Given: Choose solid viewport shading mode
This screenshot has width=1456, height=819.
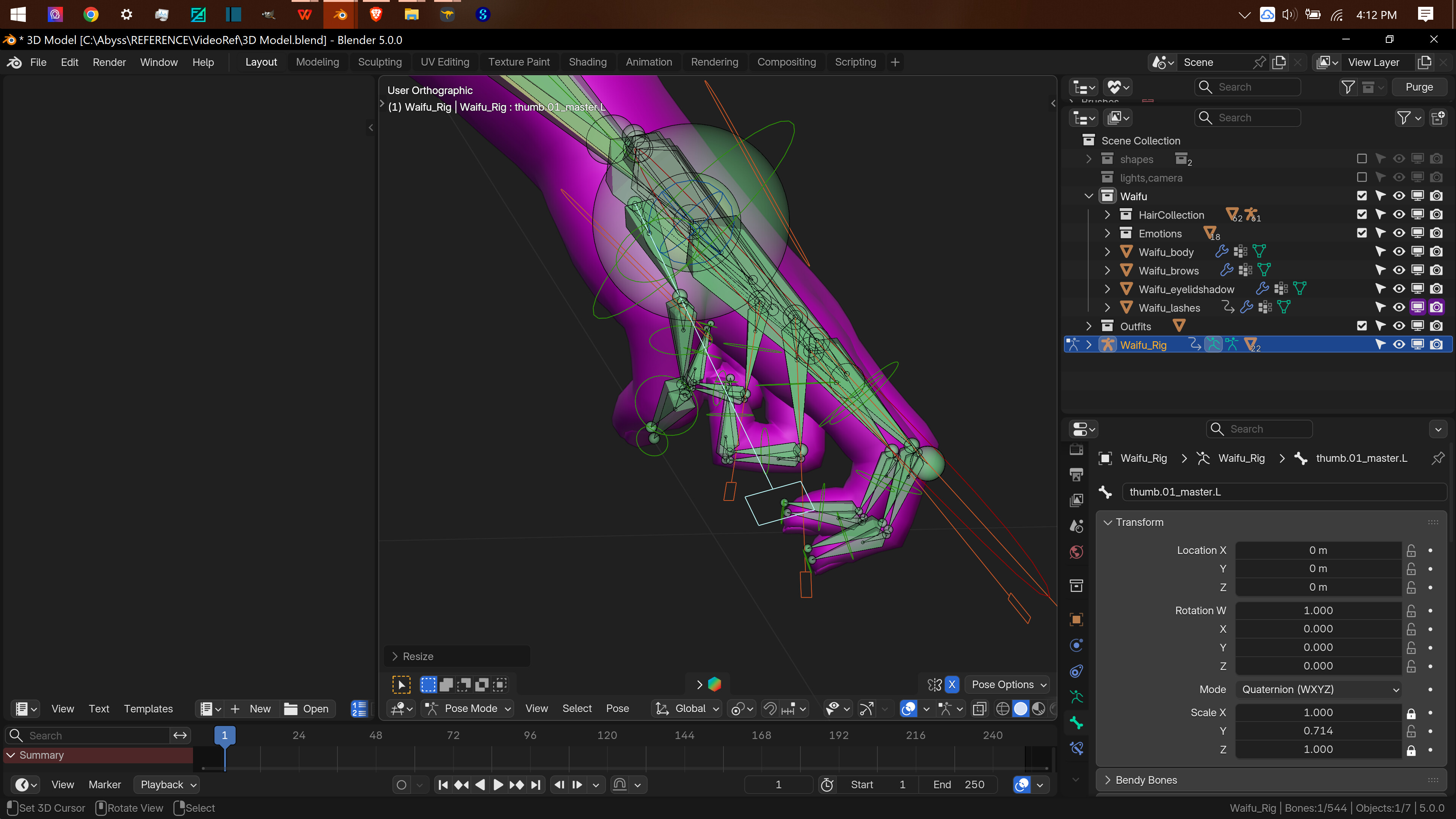Looking at the screenshot, I should tap(1021, 708).
